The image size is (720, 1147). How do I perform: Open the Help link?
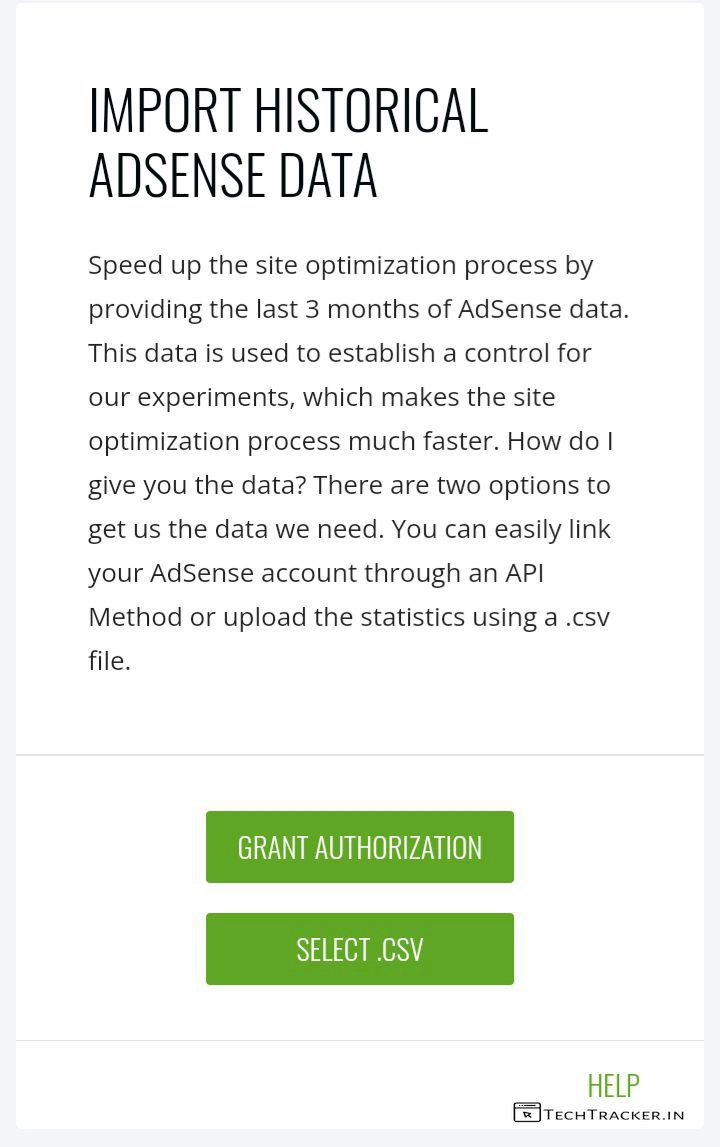(613, 1085)
